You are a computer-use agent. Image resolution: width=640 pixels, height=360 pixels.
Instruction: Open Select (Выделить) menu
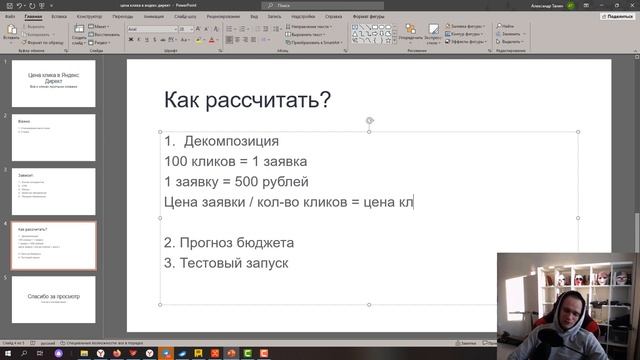pos(510,42)
